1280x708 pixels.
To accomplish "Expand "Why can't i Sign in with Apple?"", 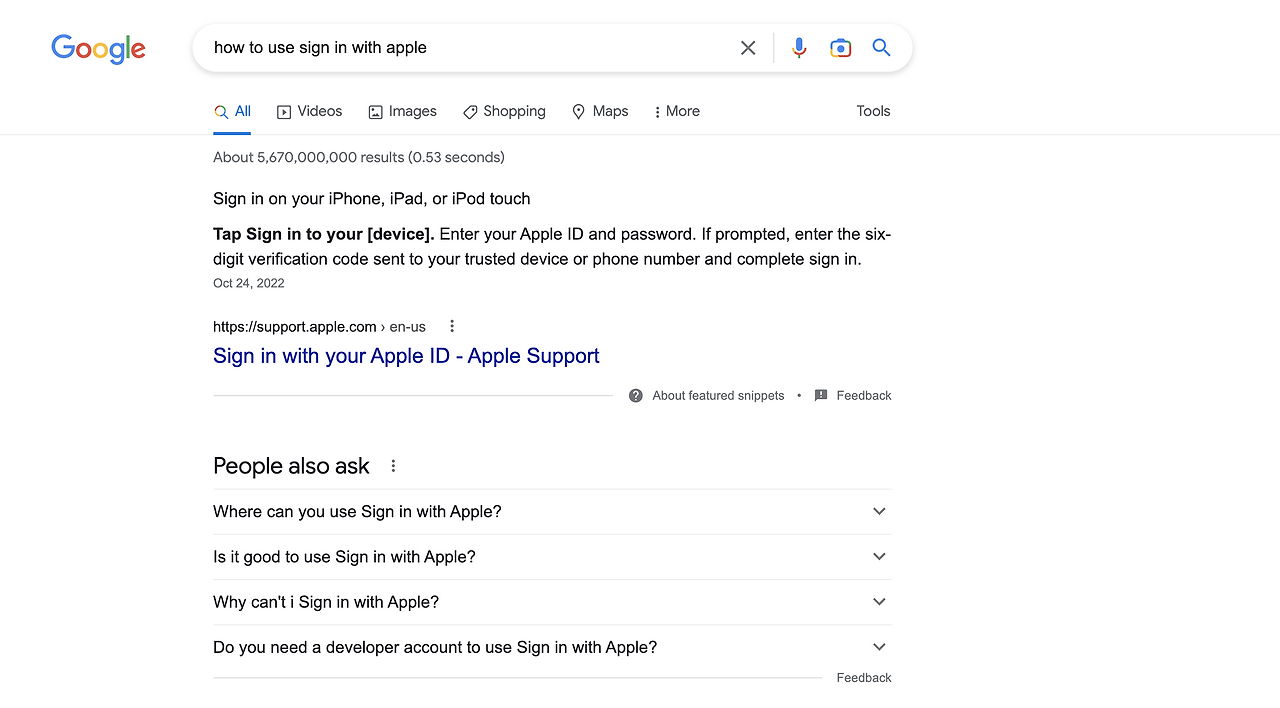I will pos(879,602).
